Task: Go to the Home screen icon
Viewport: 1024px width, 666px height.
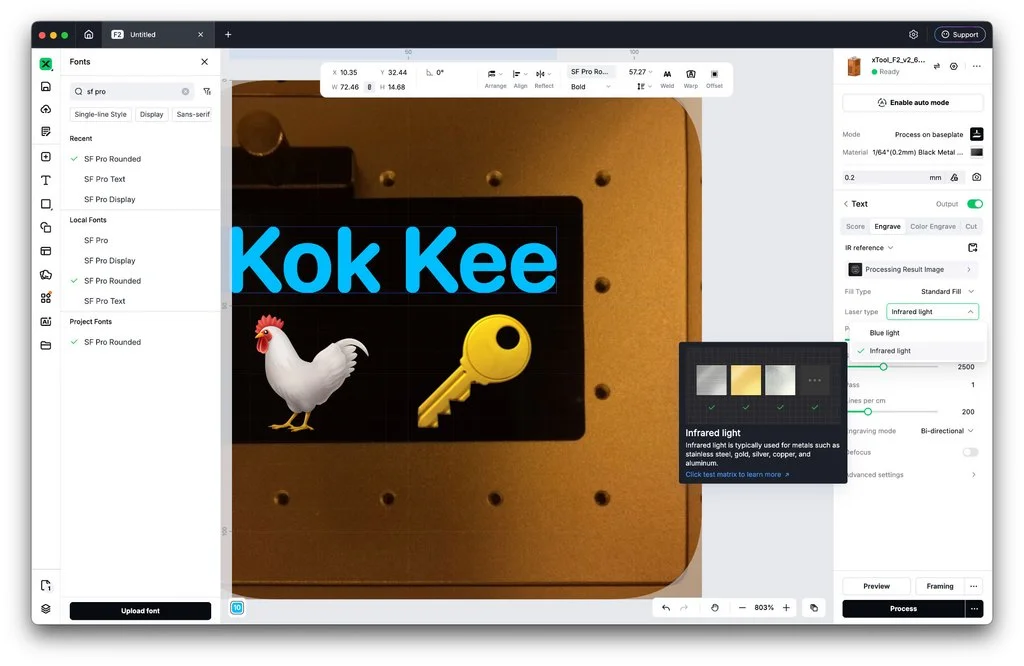Action: pyautogui.click(x=89, y=35)
